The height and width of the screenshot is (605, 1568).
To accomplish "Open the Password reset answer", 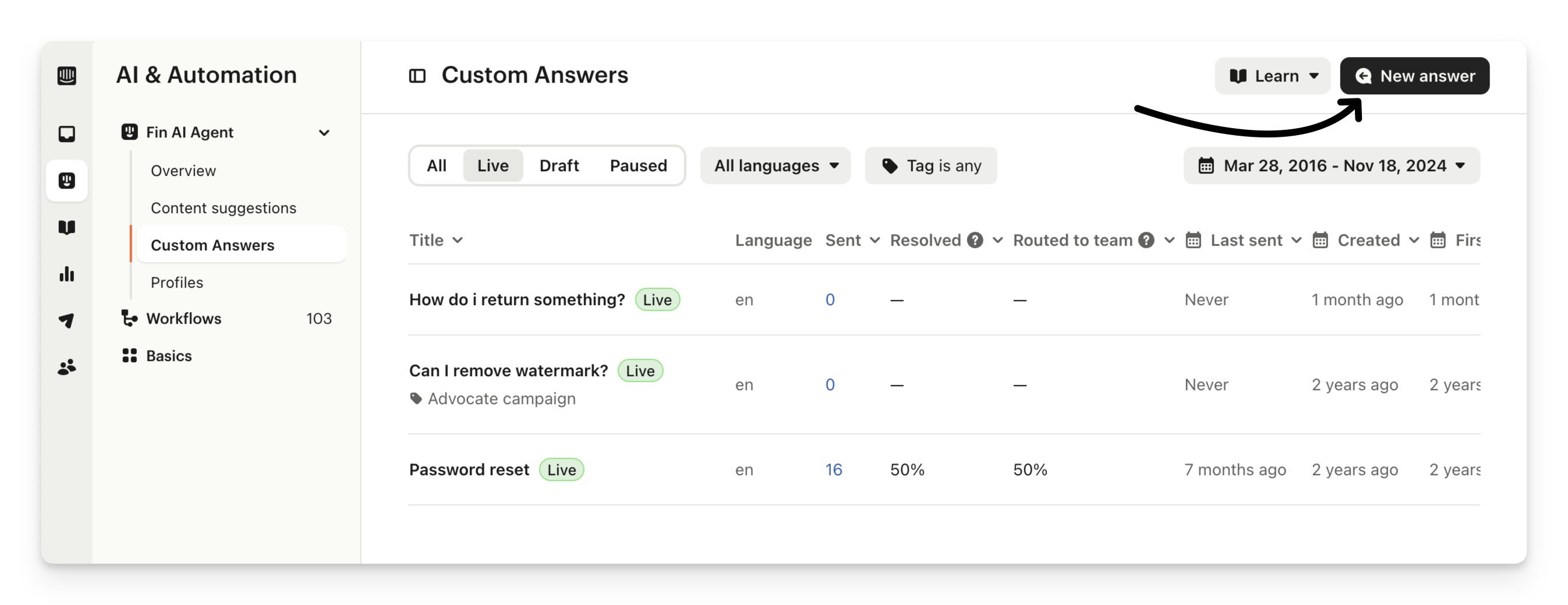I will [469, 470].
